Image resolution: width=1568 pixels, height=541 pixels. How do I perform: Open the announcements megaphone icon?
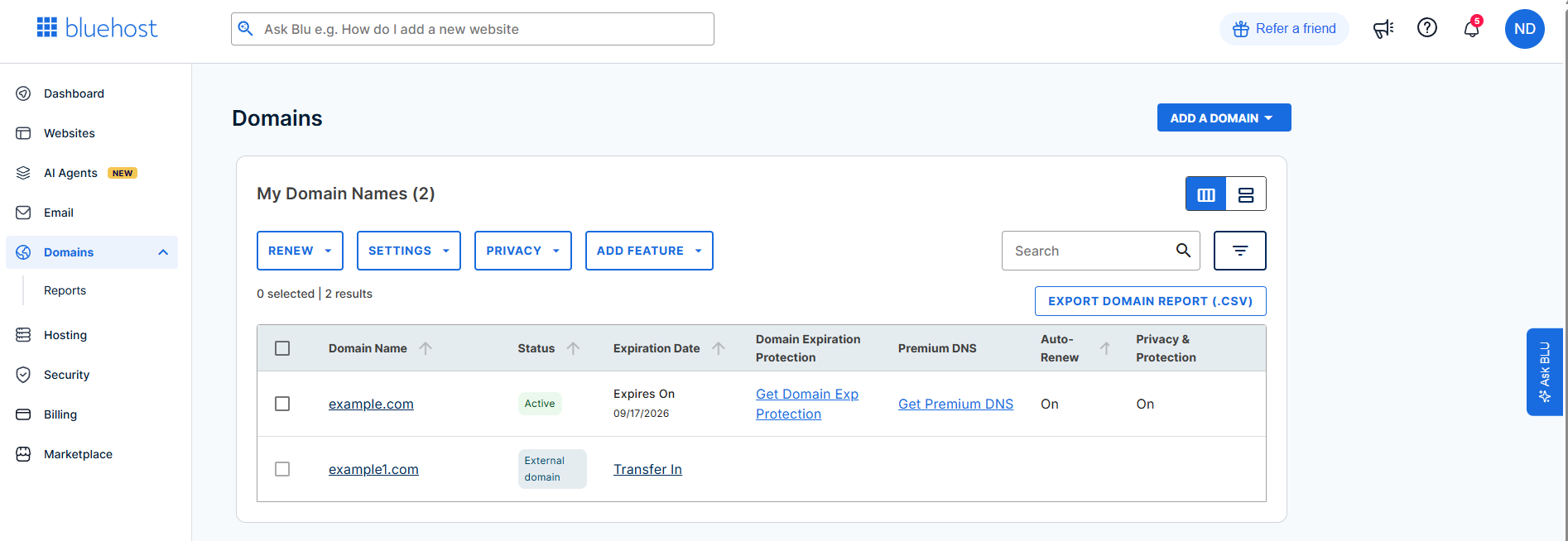click(x=1383, y=29)
